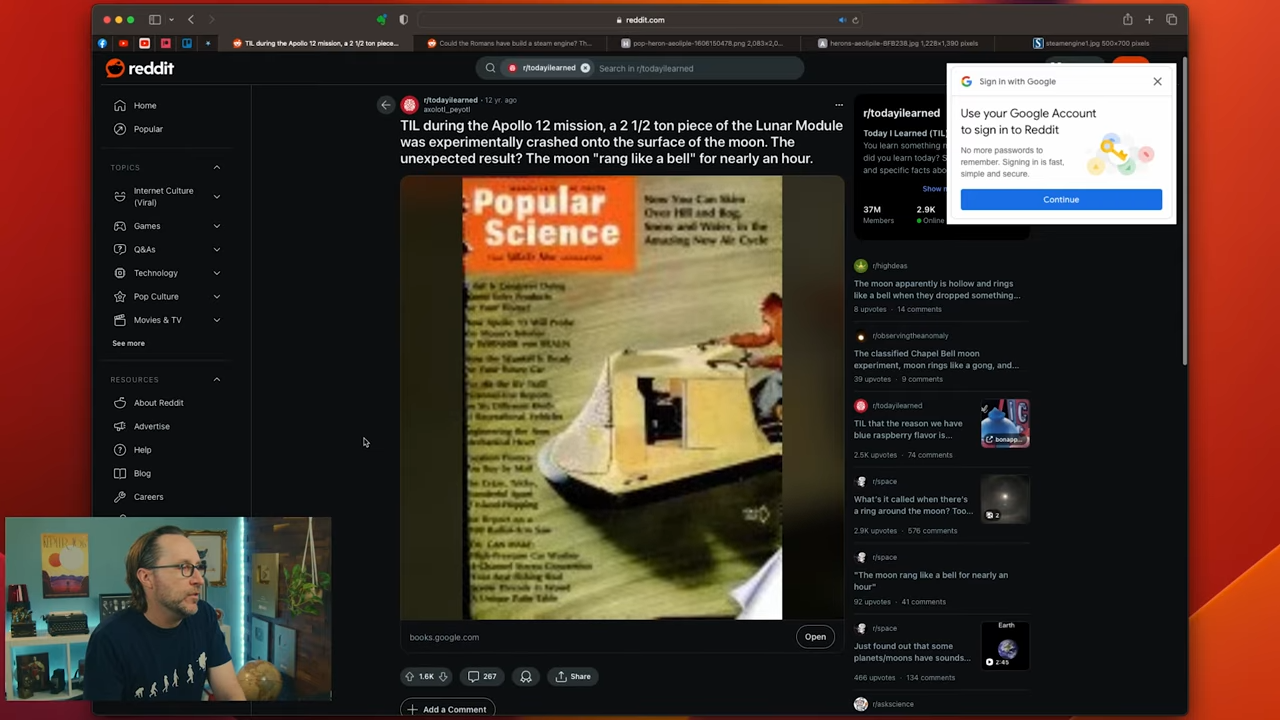The height and width of the screenshot is (720, 1280).
Task: Give an award to the post
Action: [x=526, y=677]
